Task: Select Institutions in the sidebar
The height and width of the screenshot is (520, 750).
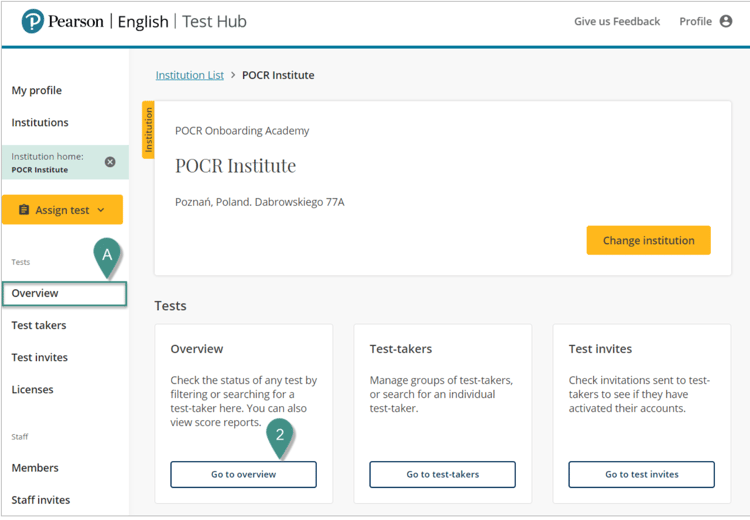Action: [40, 122]
